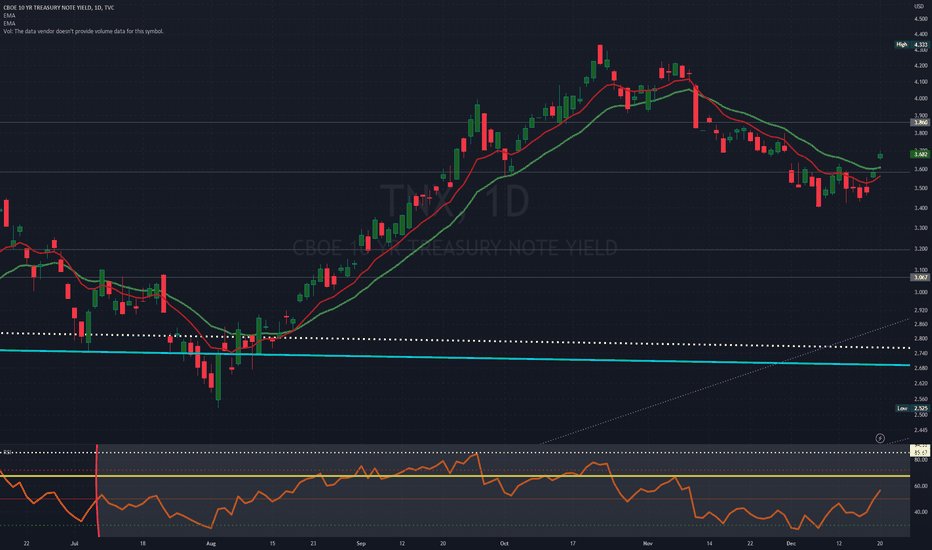Image resolution: width=932 pixels, height=550 pixels.
Task: Click the Dec label on the time axis
Action: point(791,543)
